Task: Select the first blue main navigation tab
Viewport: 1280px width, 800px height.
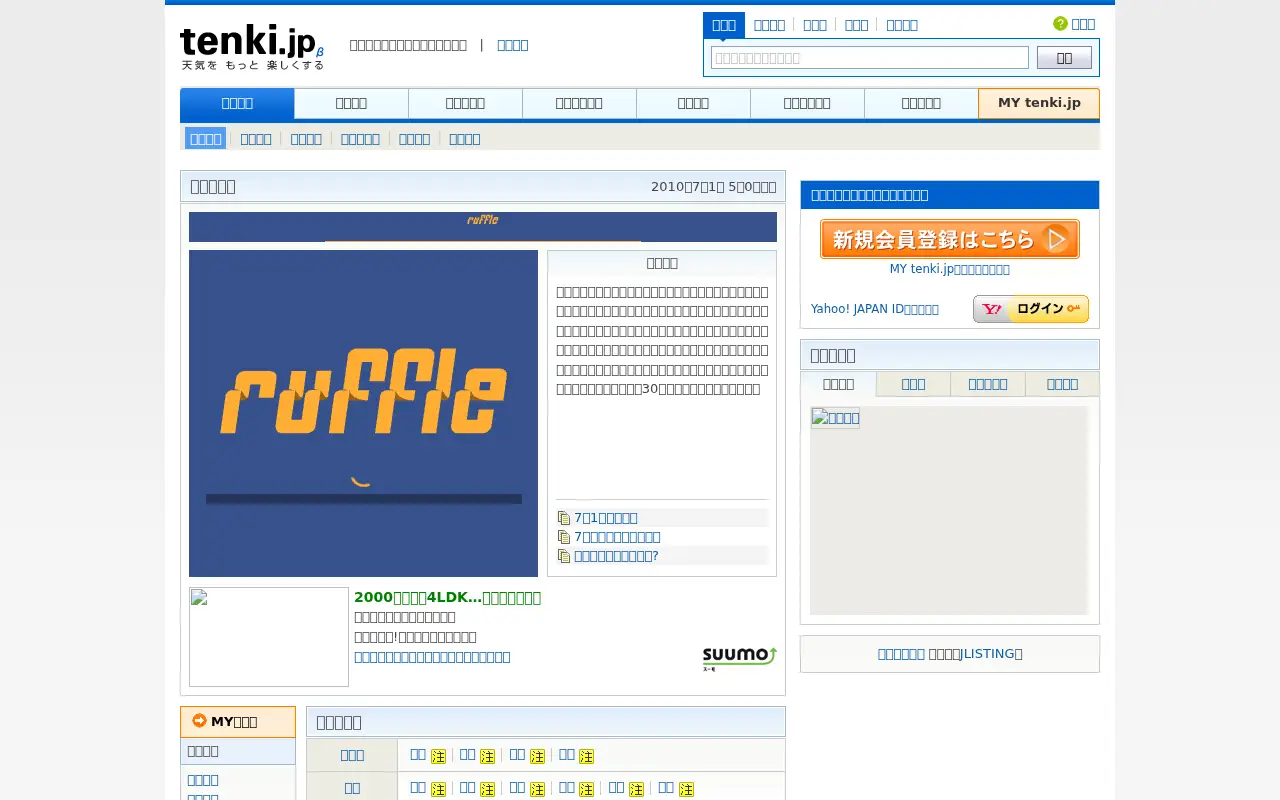Action: pos(237,103)
